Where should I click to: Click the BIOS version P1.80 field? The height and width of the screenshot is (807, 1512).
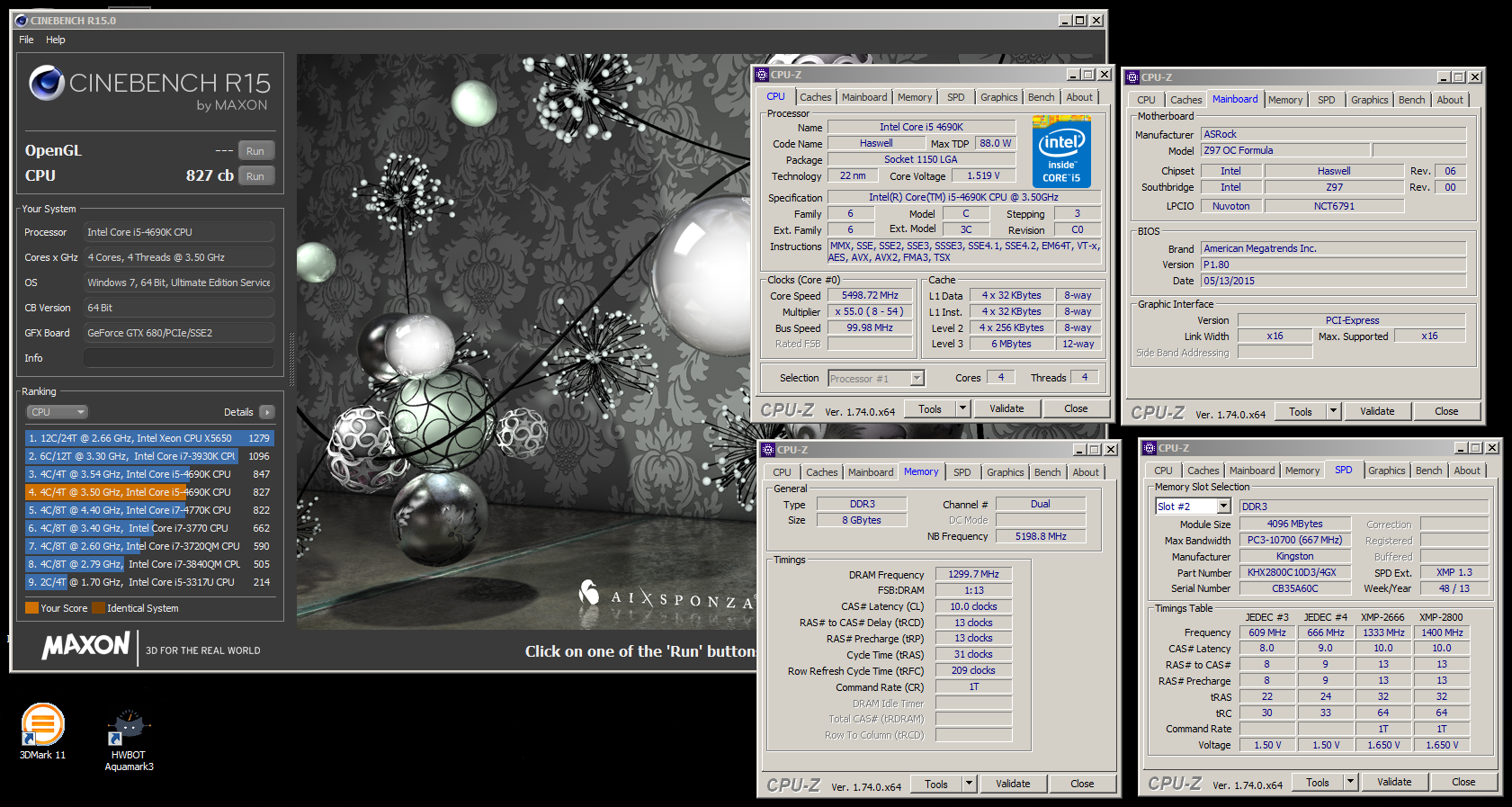[1333, 265]
